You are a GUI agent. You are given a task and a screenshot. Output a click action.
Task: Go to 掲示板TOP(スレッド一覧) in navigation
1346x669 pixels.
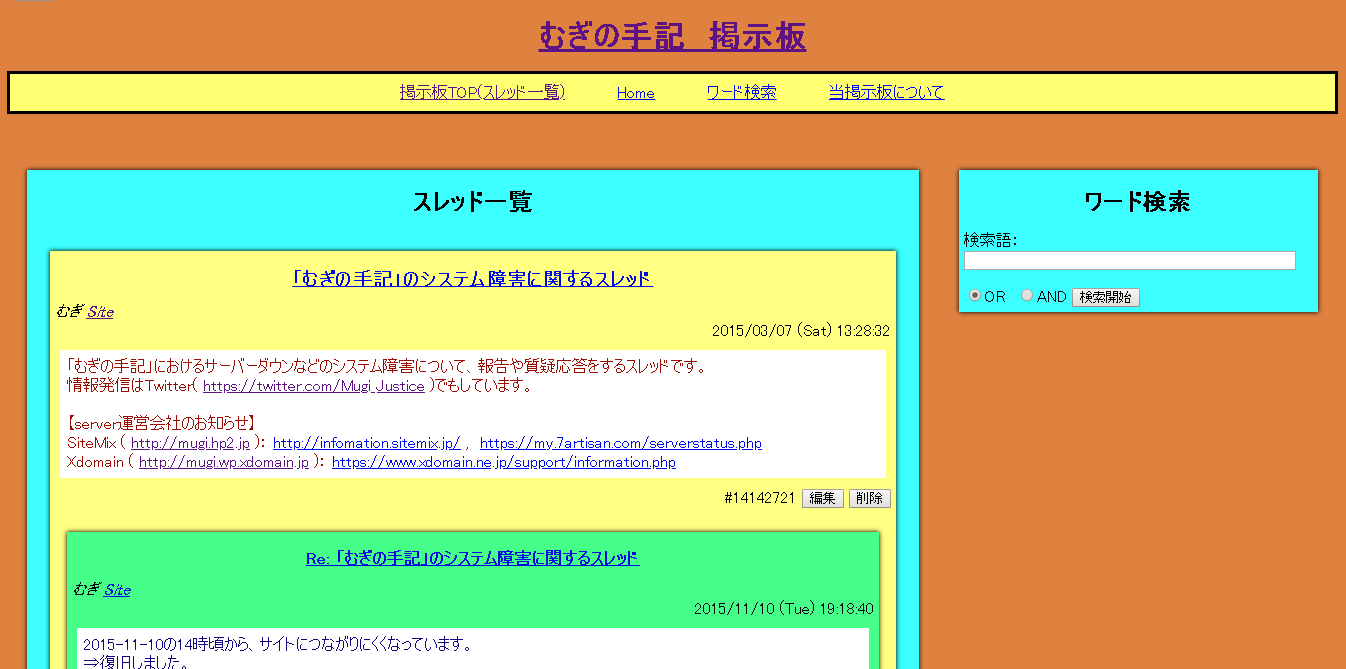(x=482, y=93)
